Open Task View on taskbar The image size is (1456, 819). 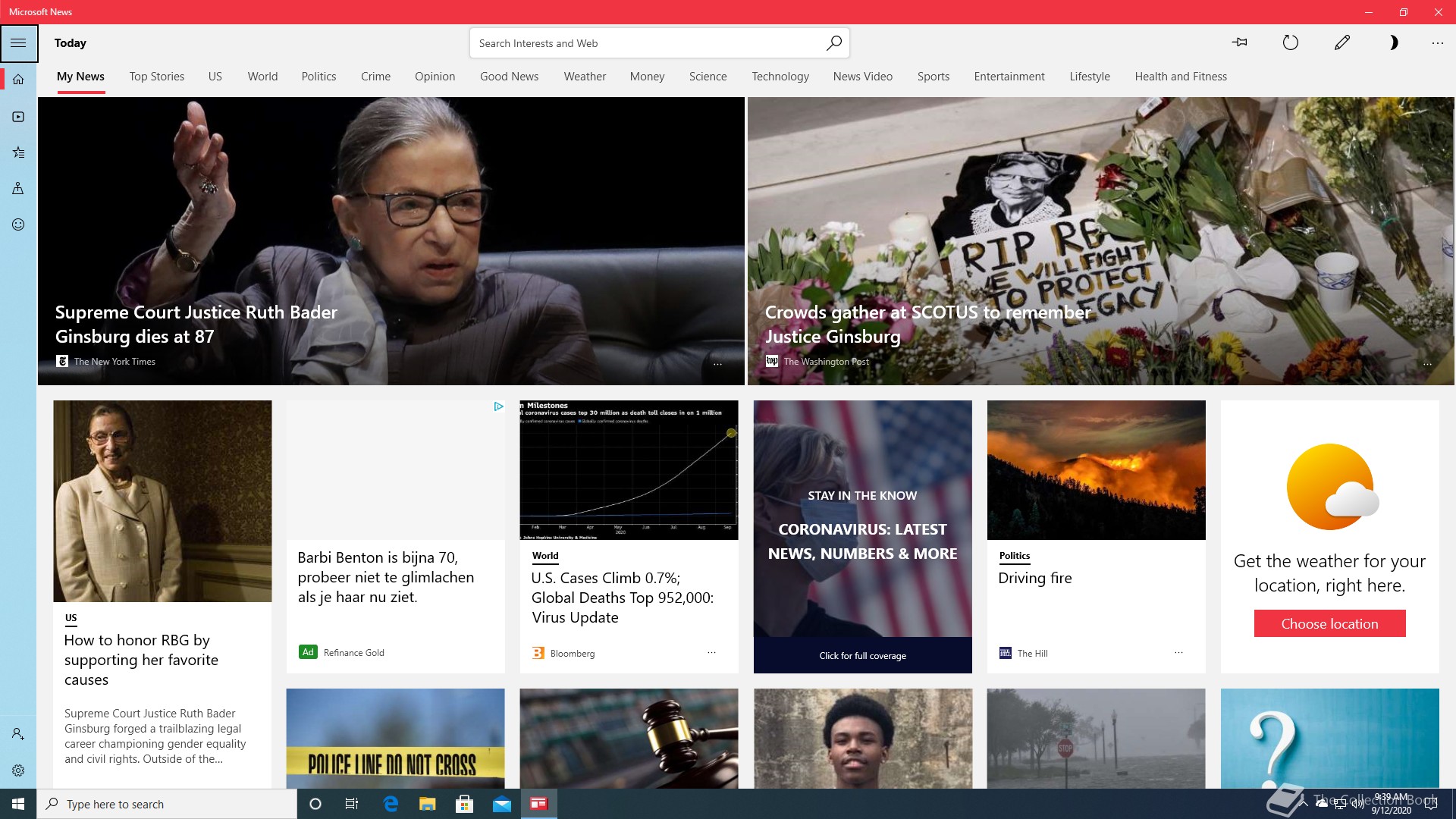point(352,804)
